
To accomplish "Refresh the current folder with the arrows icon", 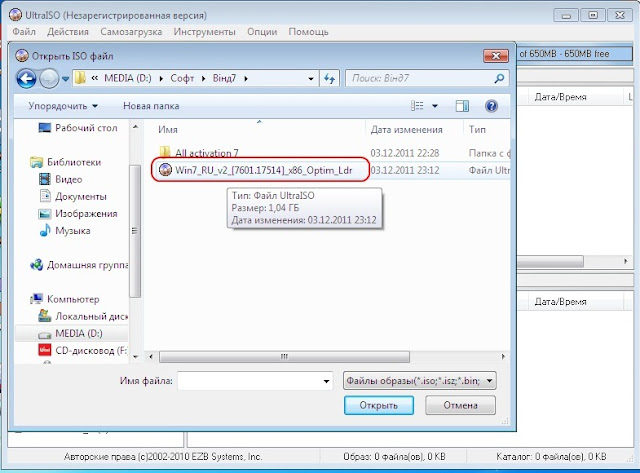I will coord(329,78).
